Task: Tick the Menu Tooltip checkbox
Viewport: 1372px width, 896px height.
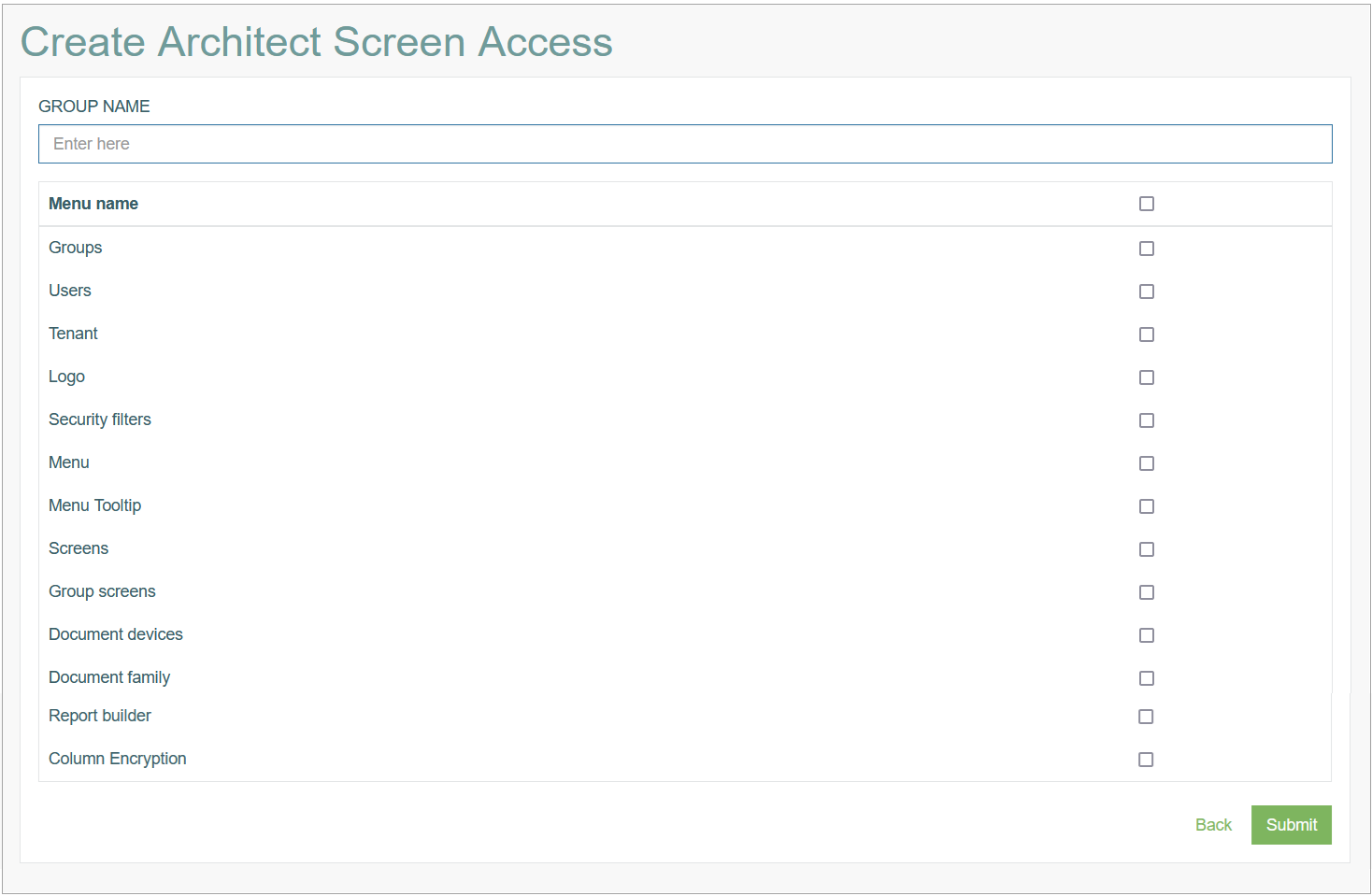Action: pos(1147,506)
